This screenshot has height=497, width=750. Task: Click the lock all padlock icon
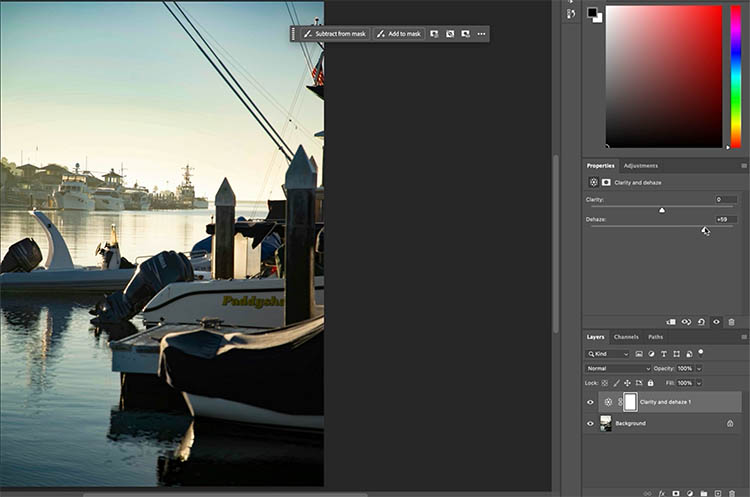tap(651, 383)
